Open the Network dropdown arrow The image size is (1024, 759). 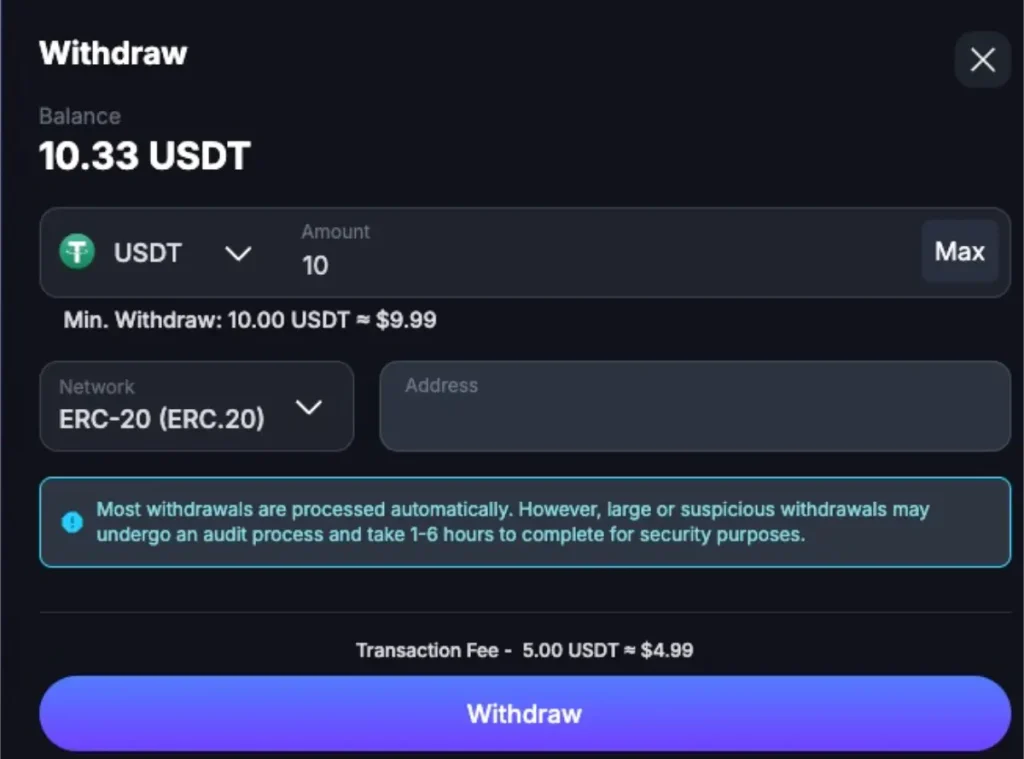tap(309, 407)
